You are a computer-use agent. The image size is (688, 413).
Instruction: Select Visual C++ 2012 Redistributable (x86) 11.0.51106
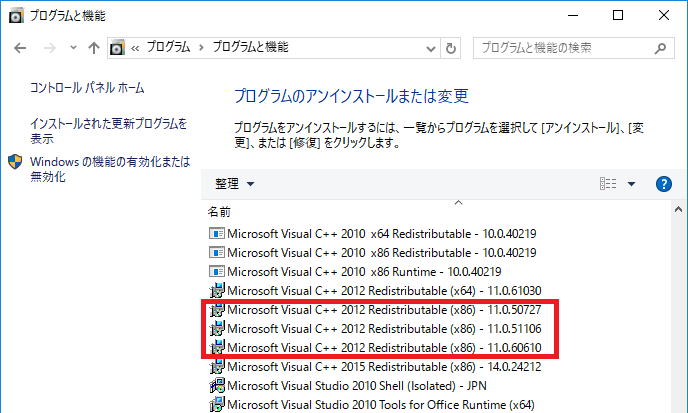click(x=384, y=329)
